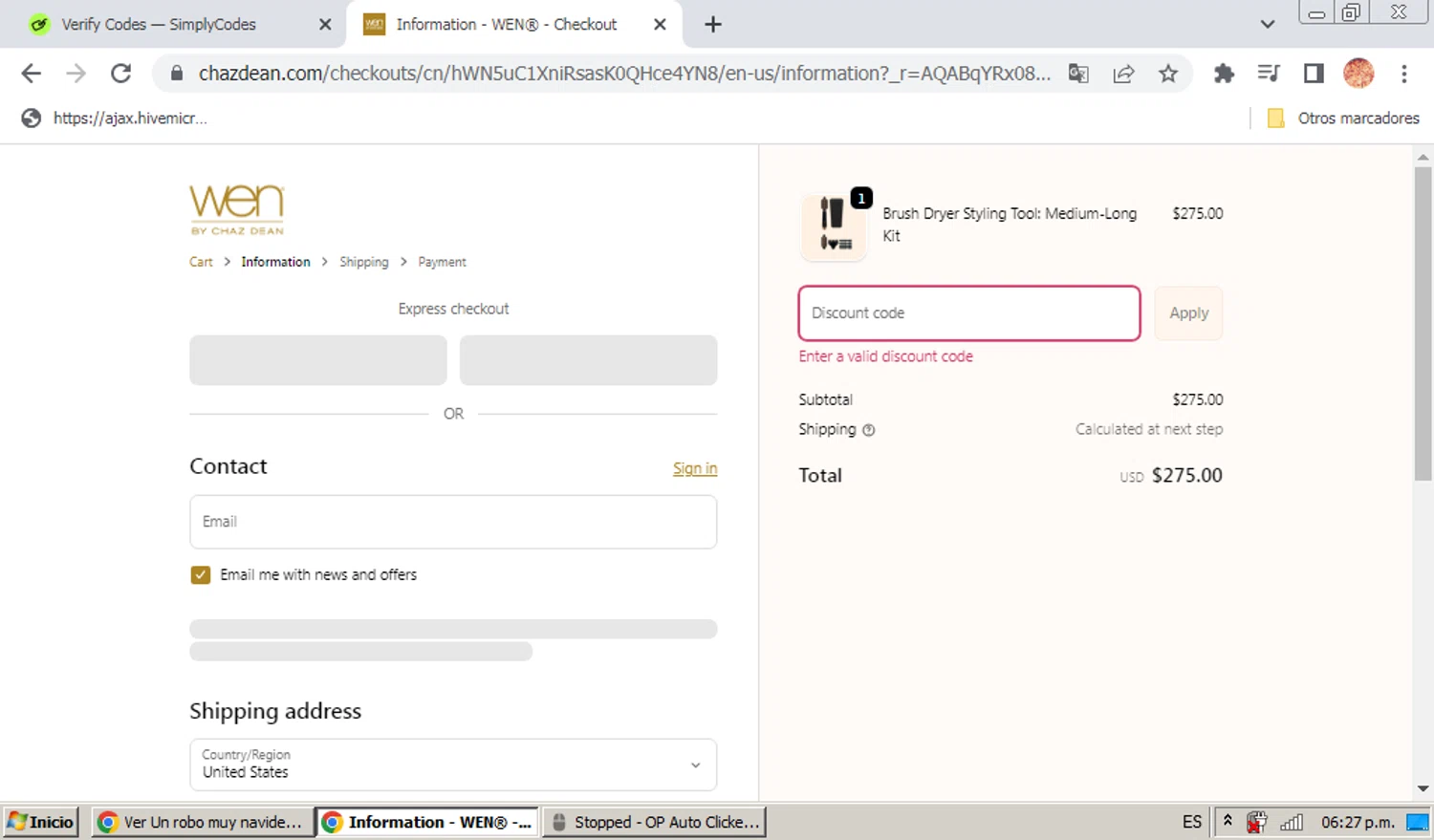Show hidden tray icons arrow

[x=1228, y=821]
